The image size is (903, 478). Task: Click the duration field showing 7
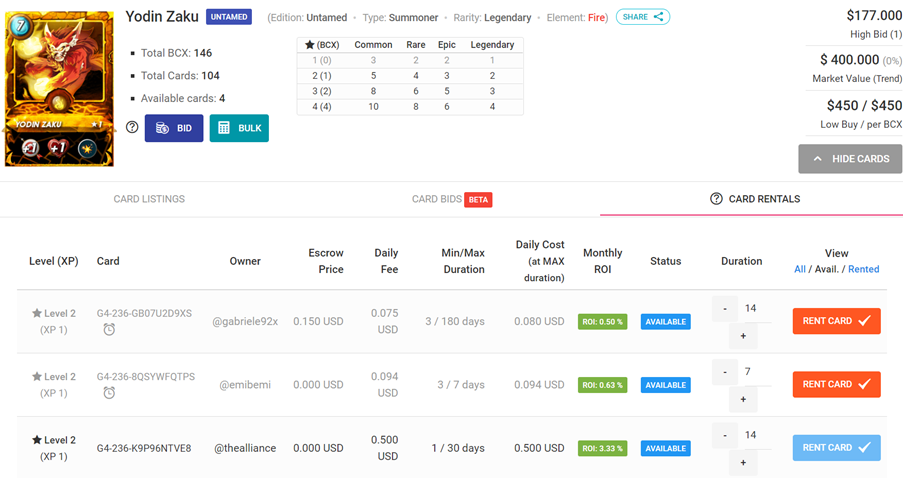[754, 372]
